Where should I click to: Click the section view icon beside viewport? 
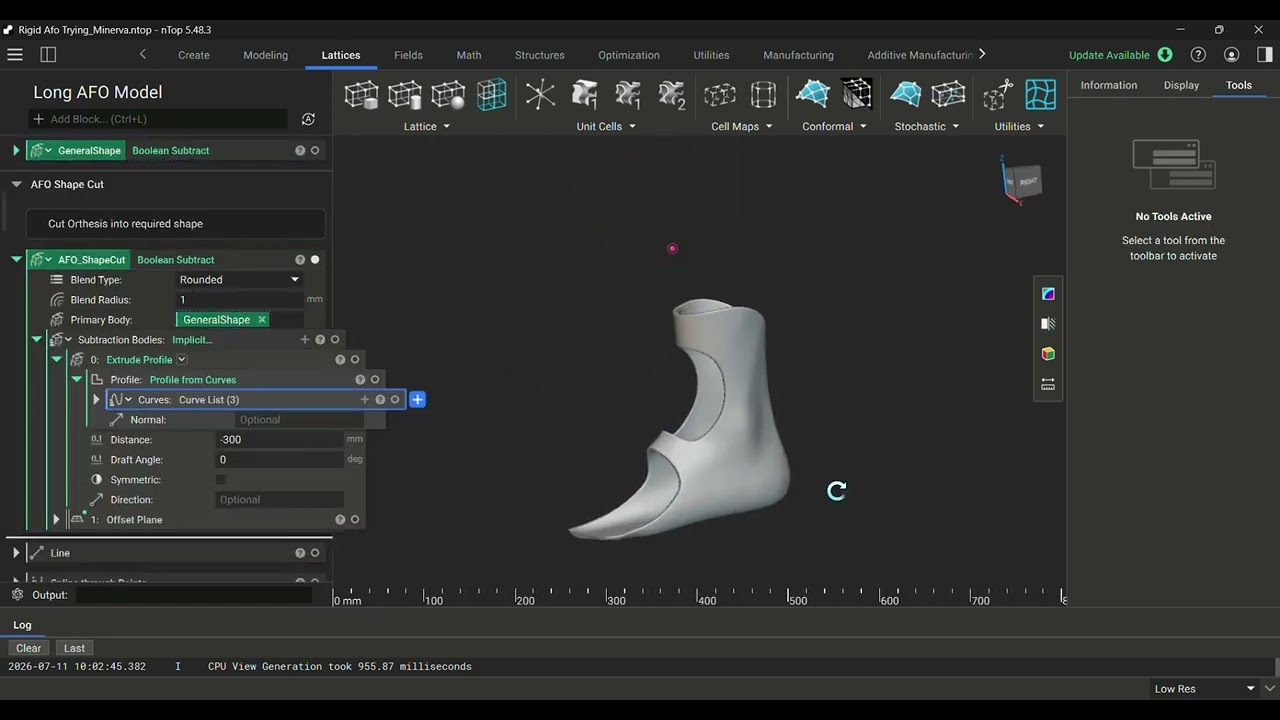1048,324
